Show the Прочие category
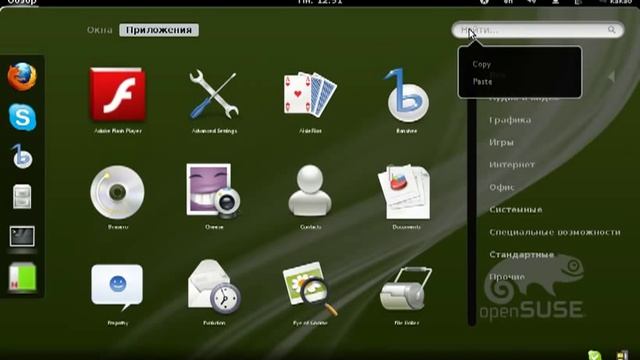The height and width of the screenshot is (360, 640). 507,277
